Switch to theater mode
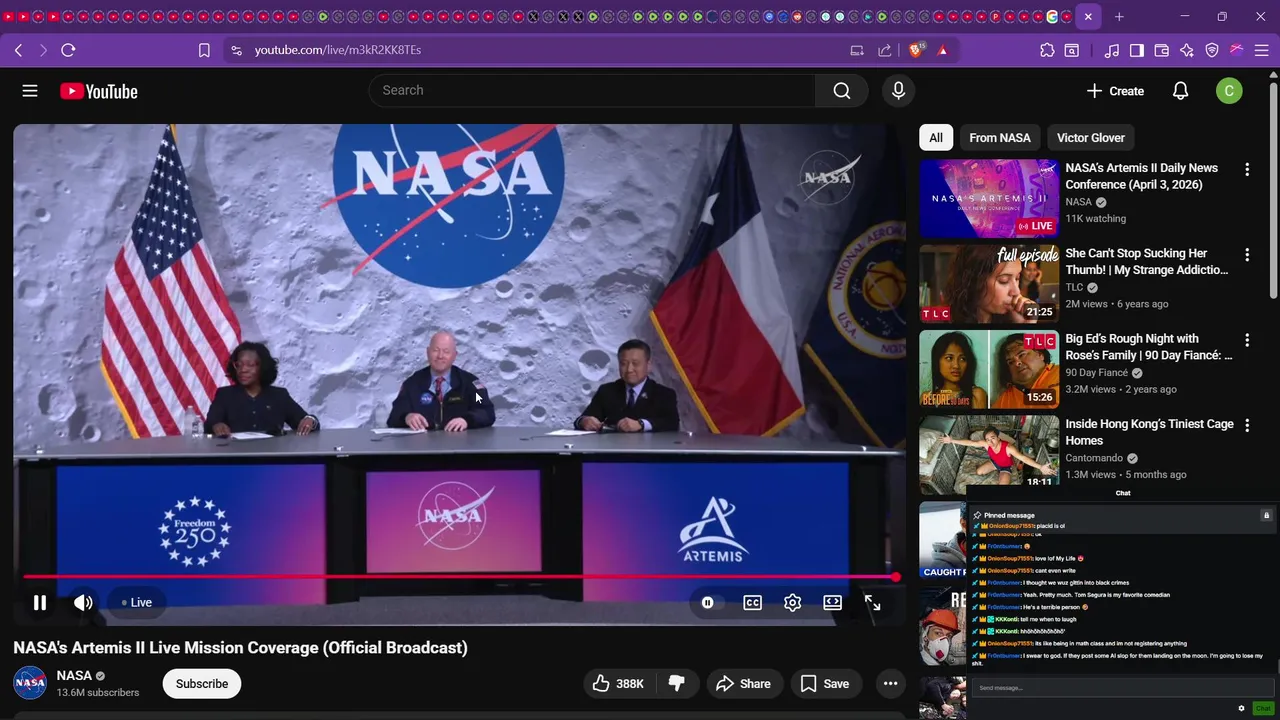The image size is (1280, 720). 832,602
